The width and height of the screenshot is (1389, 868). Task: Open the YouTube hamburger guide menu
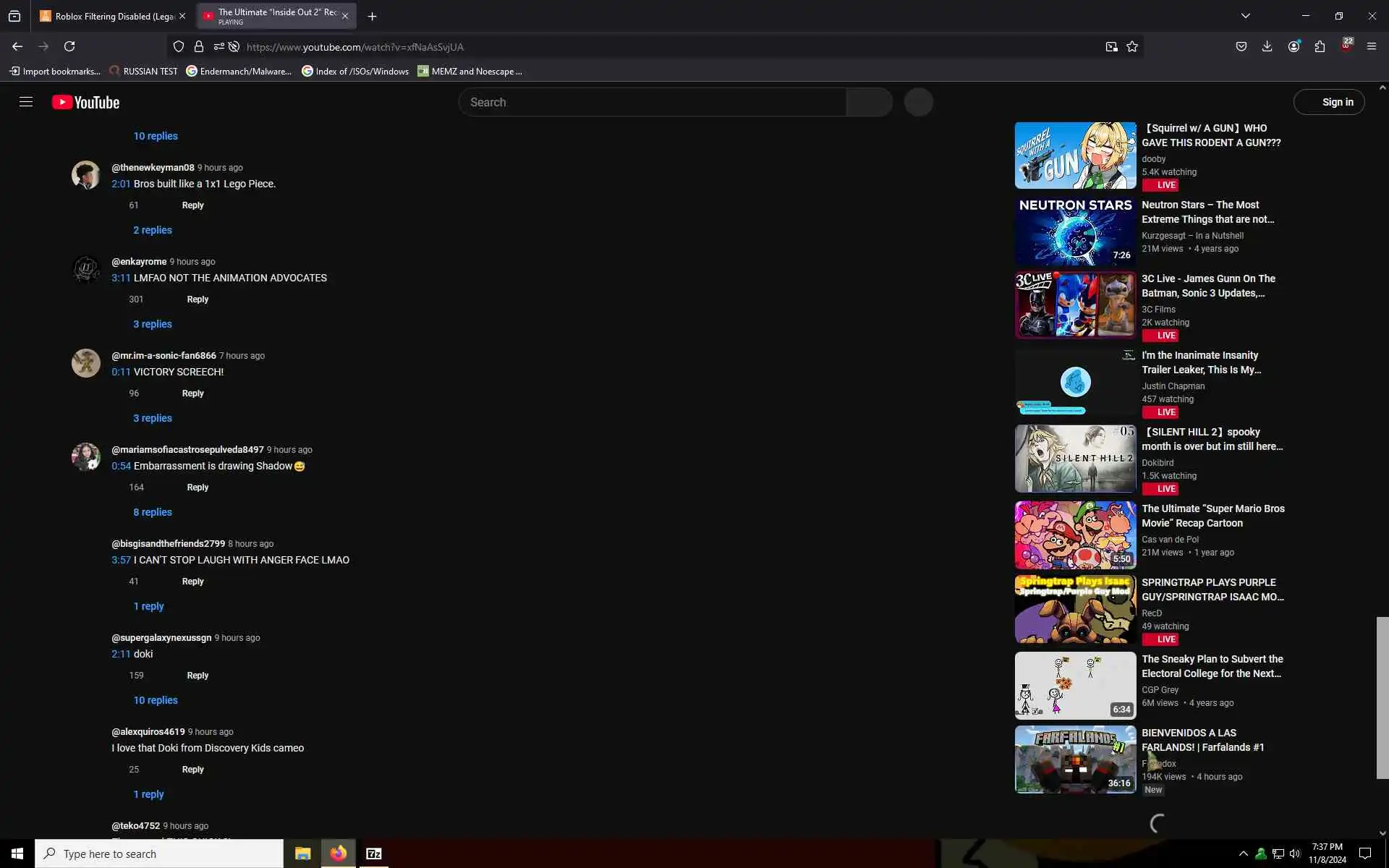(26, 102)
